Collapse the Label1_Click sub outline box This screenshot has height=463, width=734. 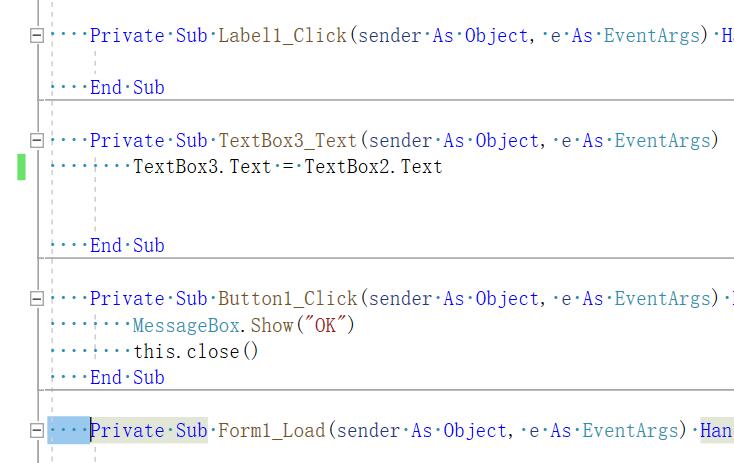point(37,36)
